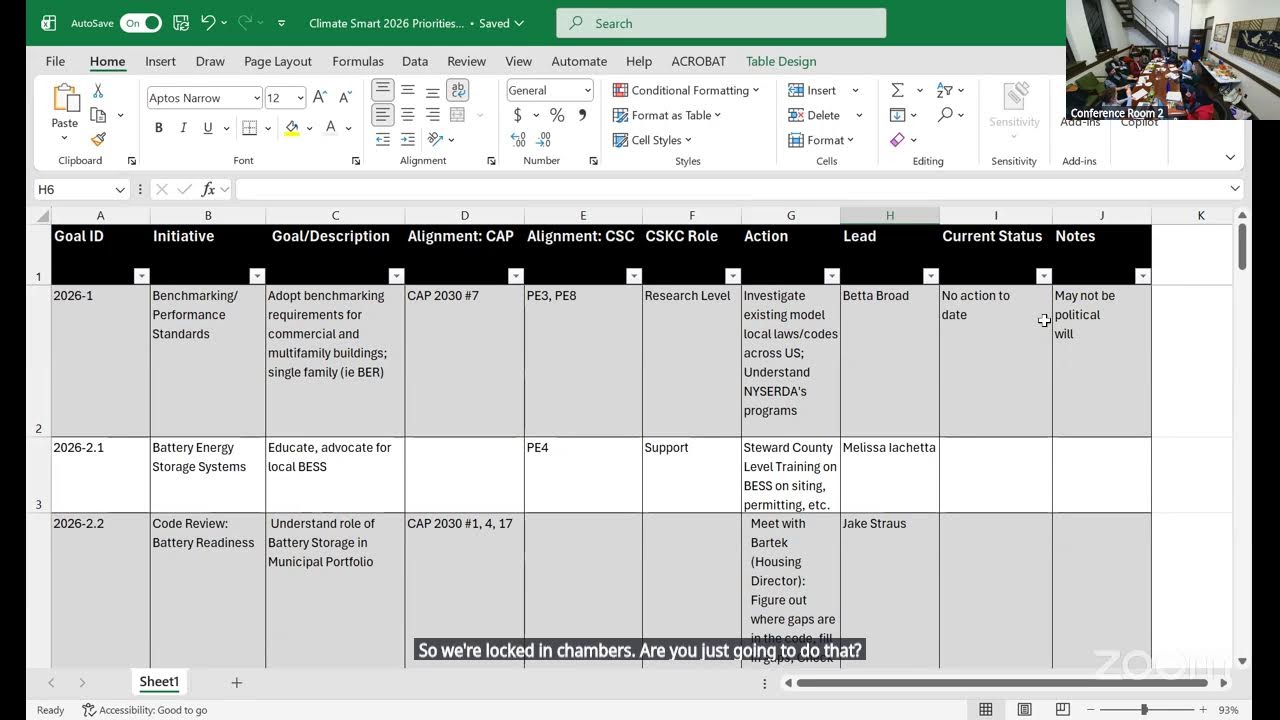Click the Copy icon
Viewport: 1280px width, 720px height.
tap(98, 115)
